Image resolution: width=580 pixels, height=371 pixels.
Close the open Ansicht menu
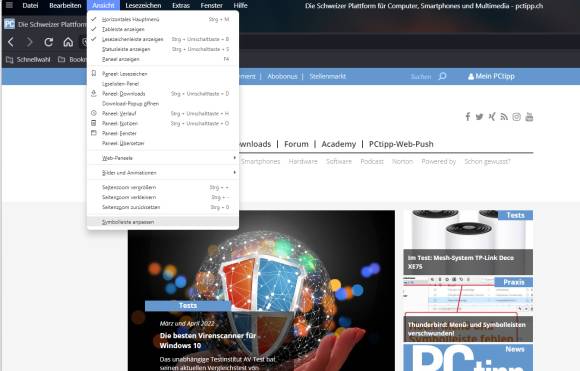click(103, 6)
